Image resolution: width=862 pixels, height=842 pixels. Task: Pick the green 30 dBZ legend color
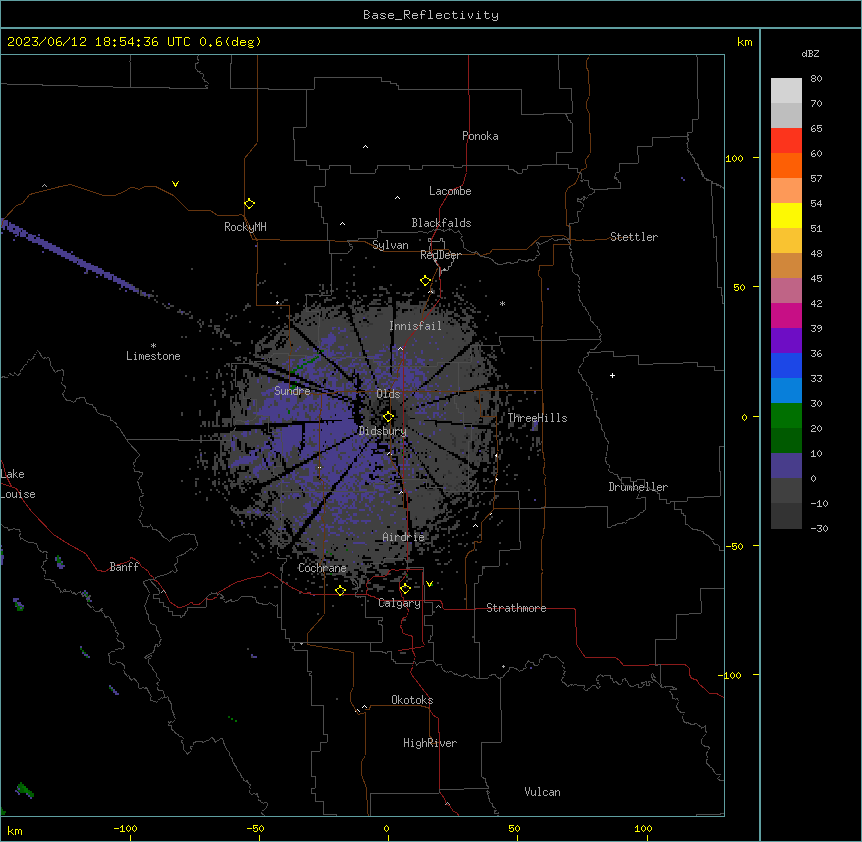click(786, 416)
